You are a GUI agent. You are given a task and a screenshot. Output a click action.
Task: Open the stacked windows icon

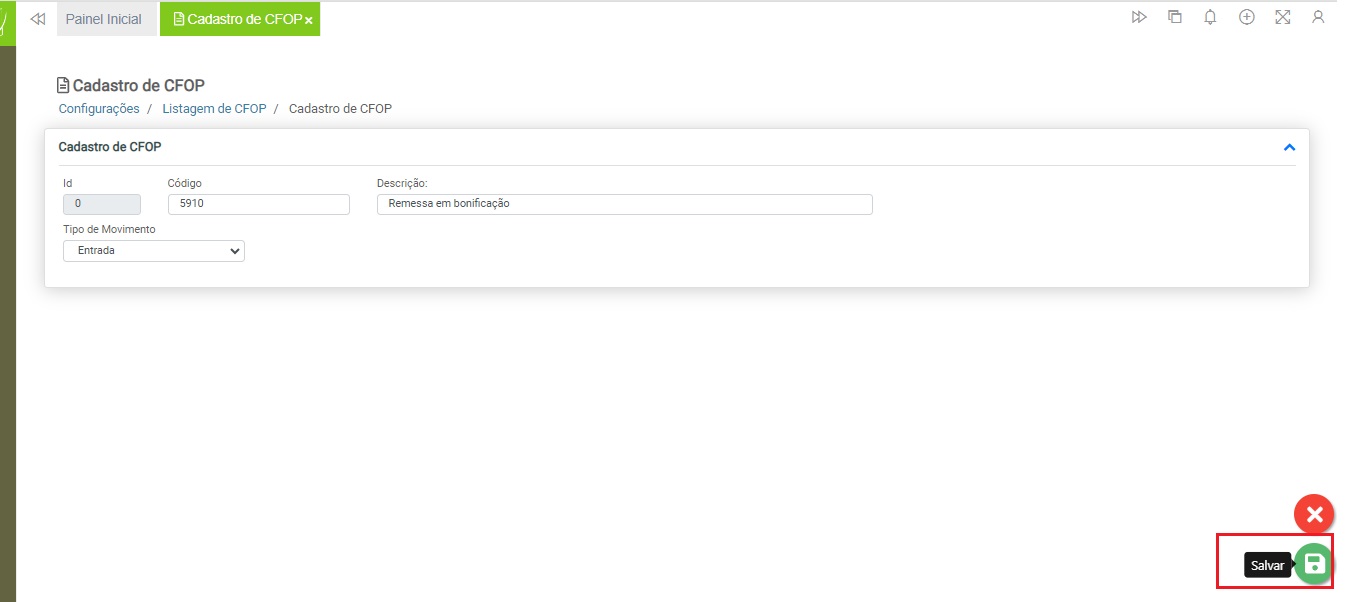click(x=1175, y=17)
